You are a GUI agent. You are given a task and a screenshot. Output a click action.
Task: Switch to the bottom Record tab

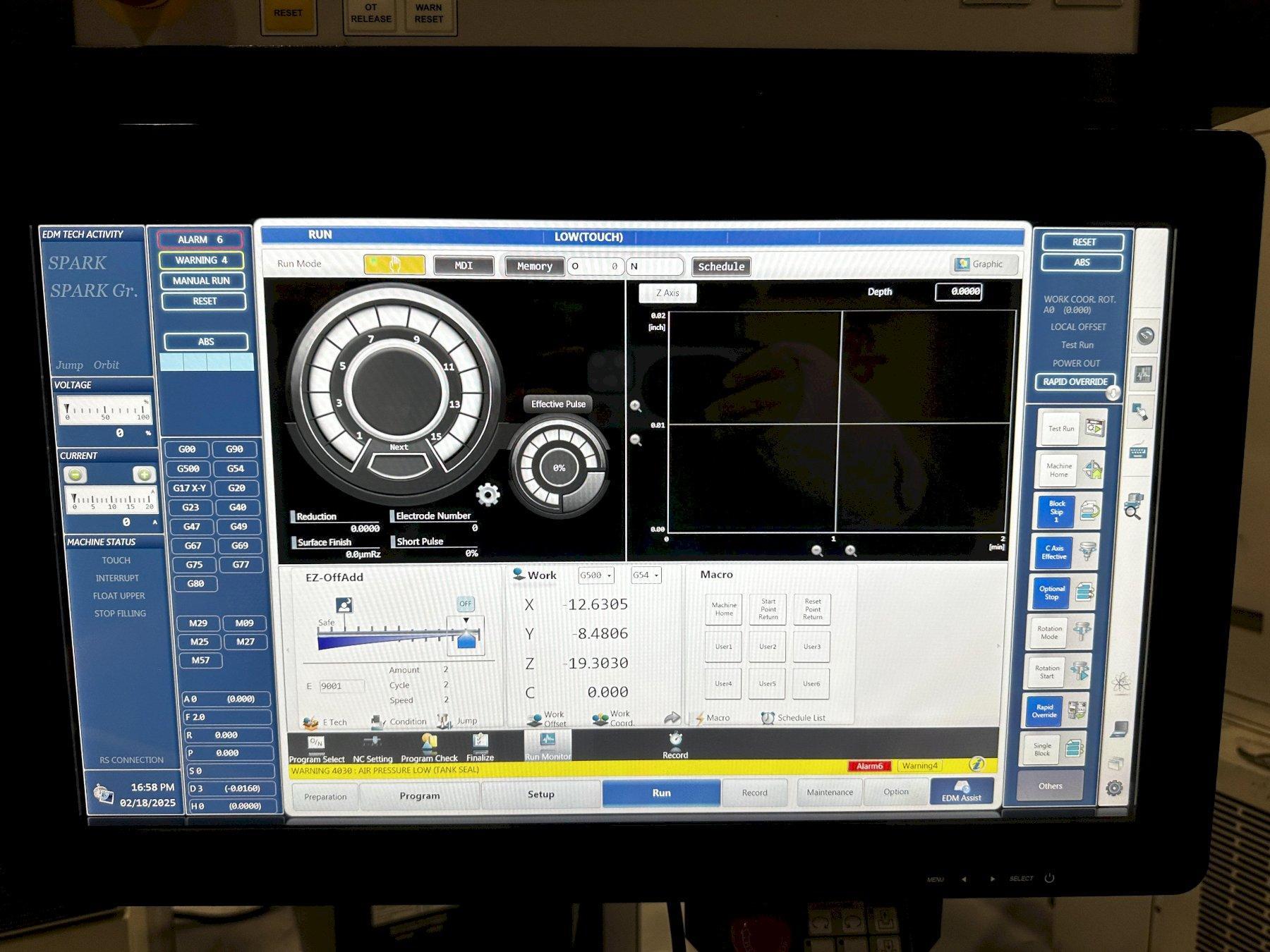click(754, 792)
